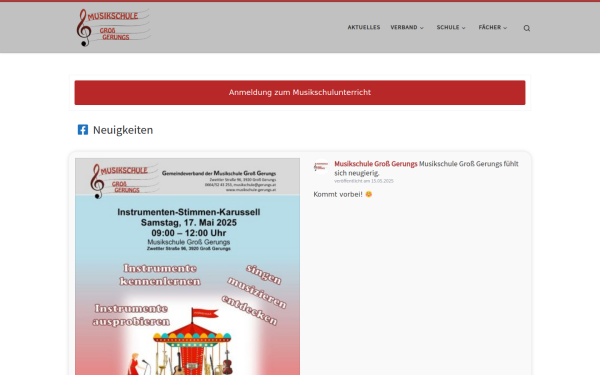600x375 pixels.
Task: Expand the Fächer submenu chevron
Action: (x=505, y=28)
